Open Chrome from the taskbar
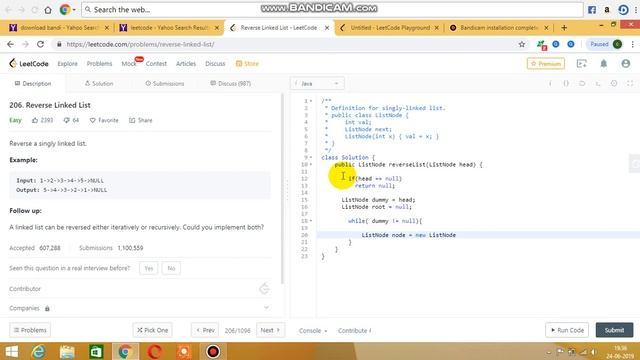This screenshot has width=640, height=360. point(125,351)
